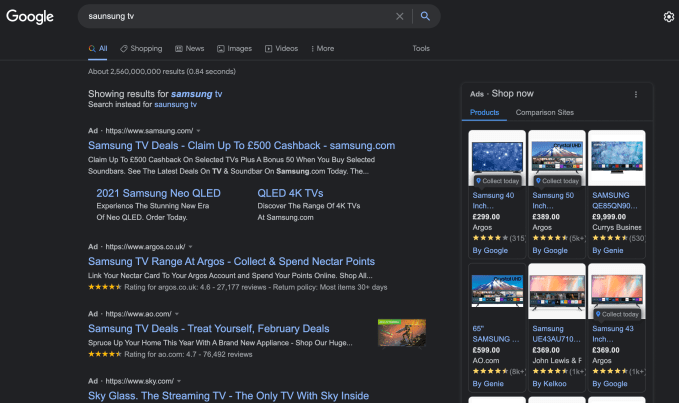Select the Products tab in Shop now
This screenshot has height=403, width=679.
pyautogui.click(x=485, y=113)
